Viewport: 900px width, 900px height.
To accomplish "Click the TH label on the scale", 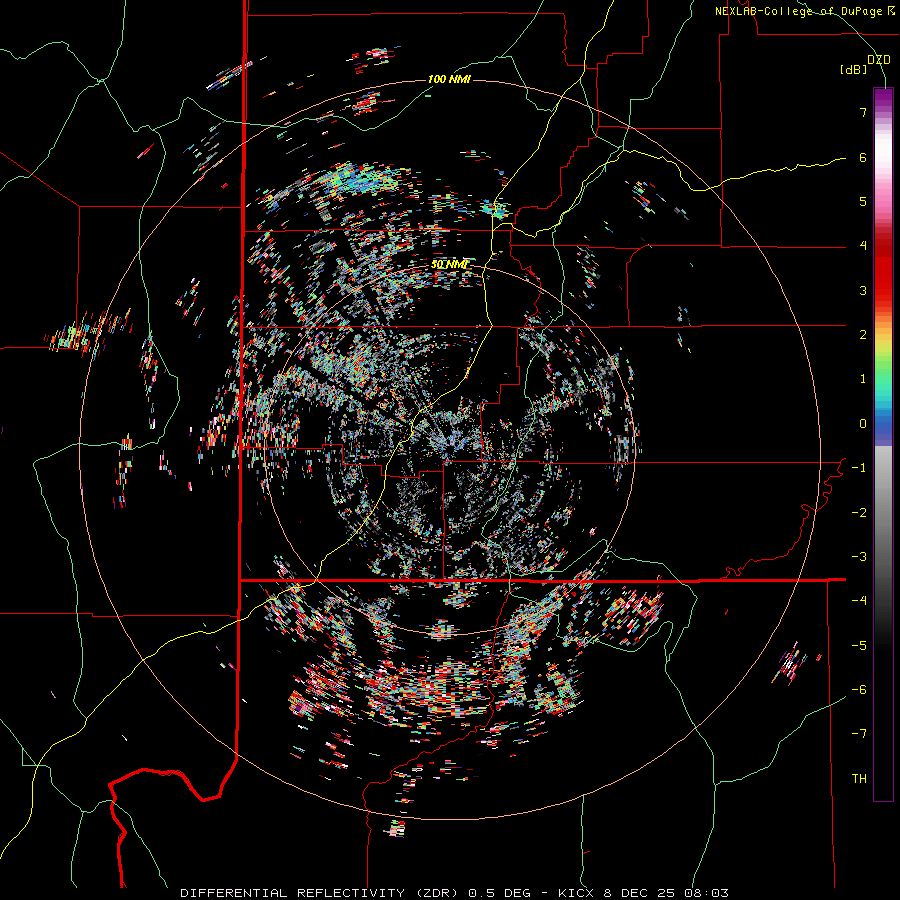I will coord(859,779).
